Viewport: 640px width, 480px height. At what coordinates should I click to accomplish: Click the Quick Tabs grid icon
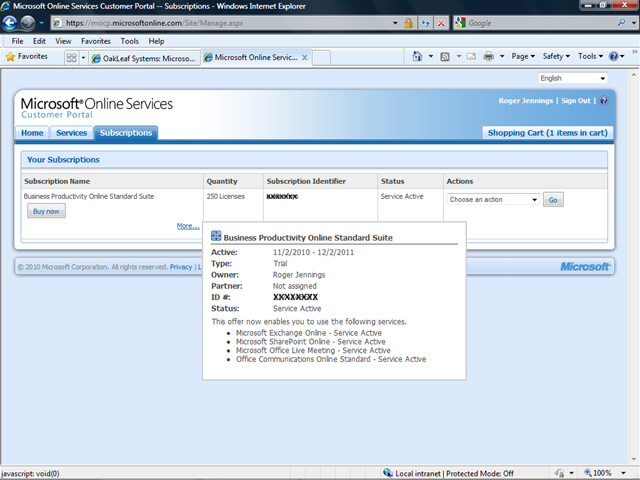(71, 58)
